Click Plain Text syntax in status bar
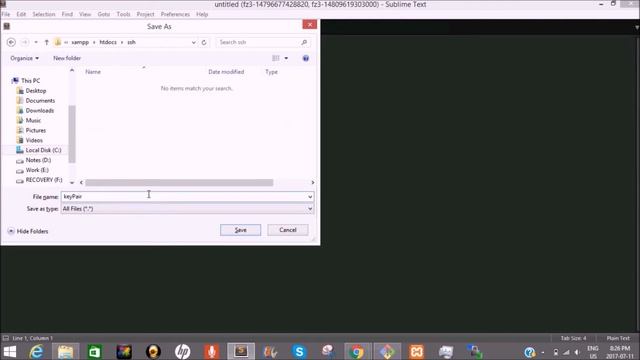This screenshot has height=360, width=640. (x=618, y=338)
